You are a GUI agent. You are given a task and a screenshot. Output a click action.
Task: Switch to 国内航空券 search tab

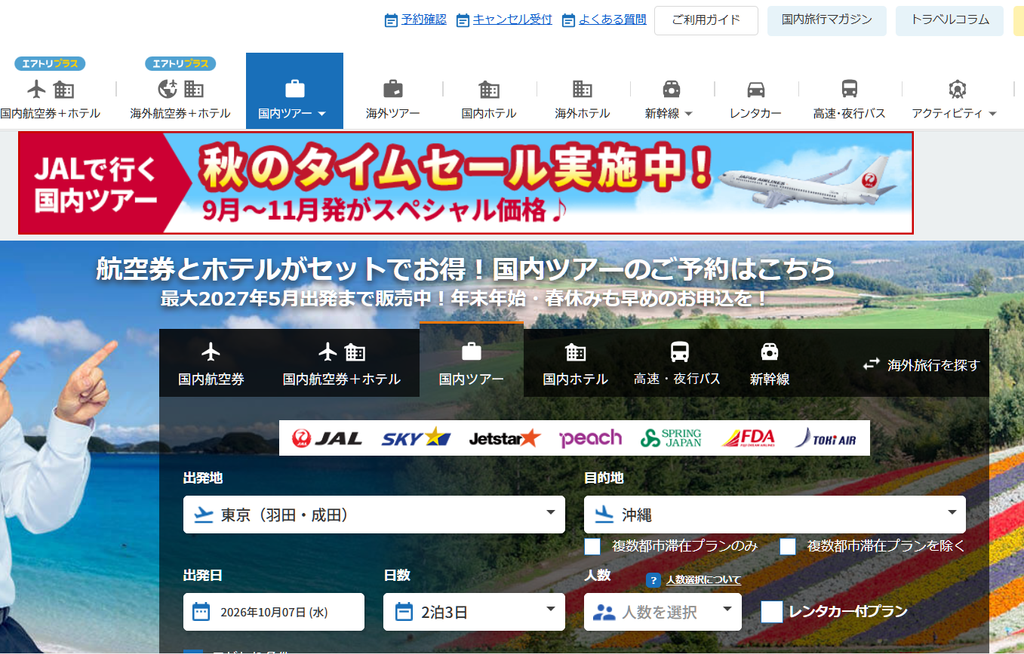coord(211,363)
